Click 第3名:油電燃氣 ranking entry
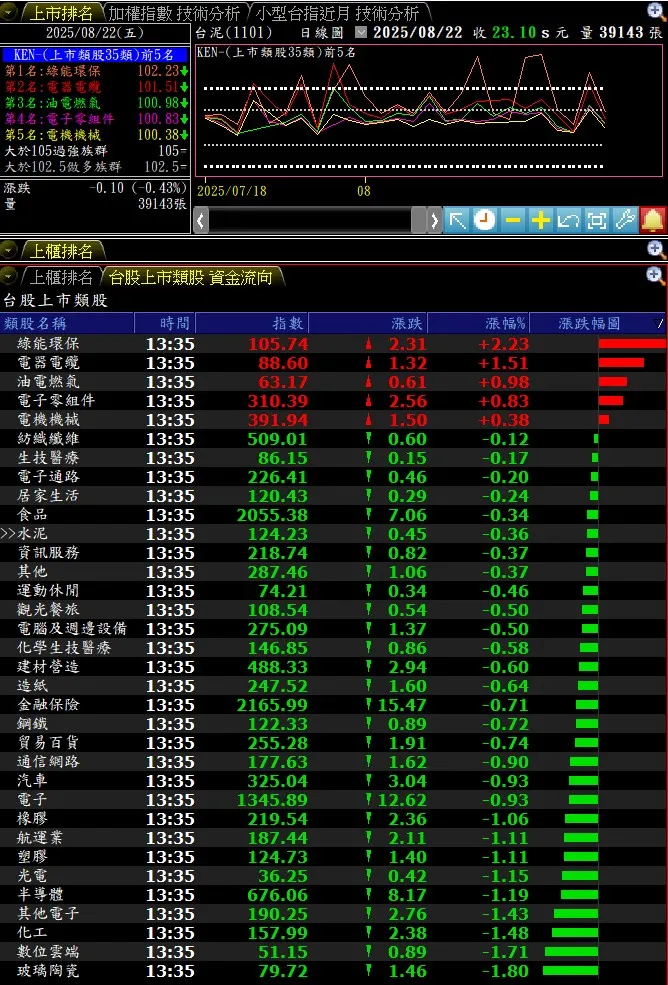Image resolution: width=668 pixels, height=985 pixels. pyautogui.click(x=96, y=102)
